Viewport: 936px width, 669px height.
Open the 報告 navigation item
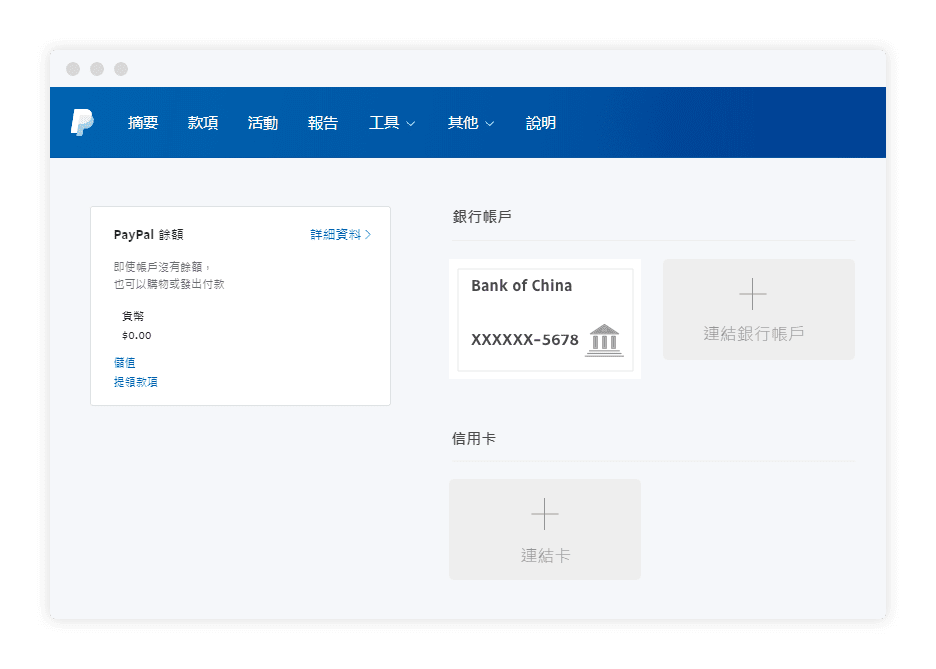tap(323, 123)
